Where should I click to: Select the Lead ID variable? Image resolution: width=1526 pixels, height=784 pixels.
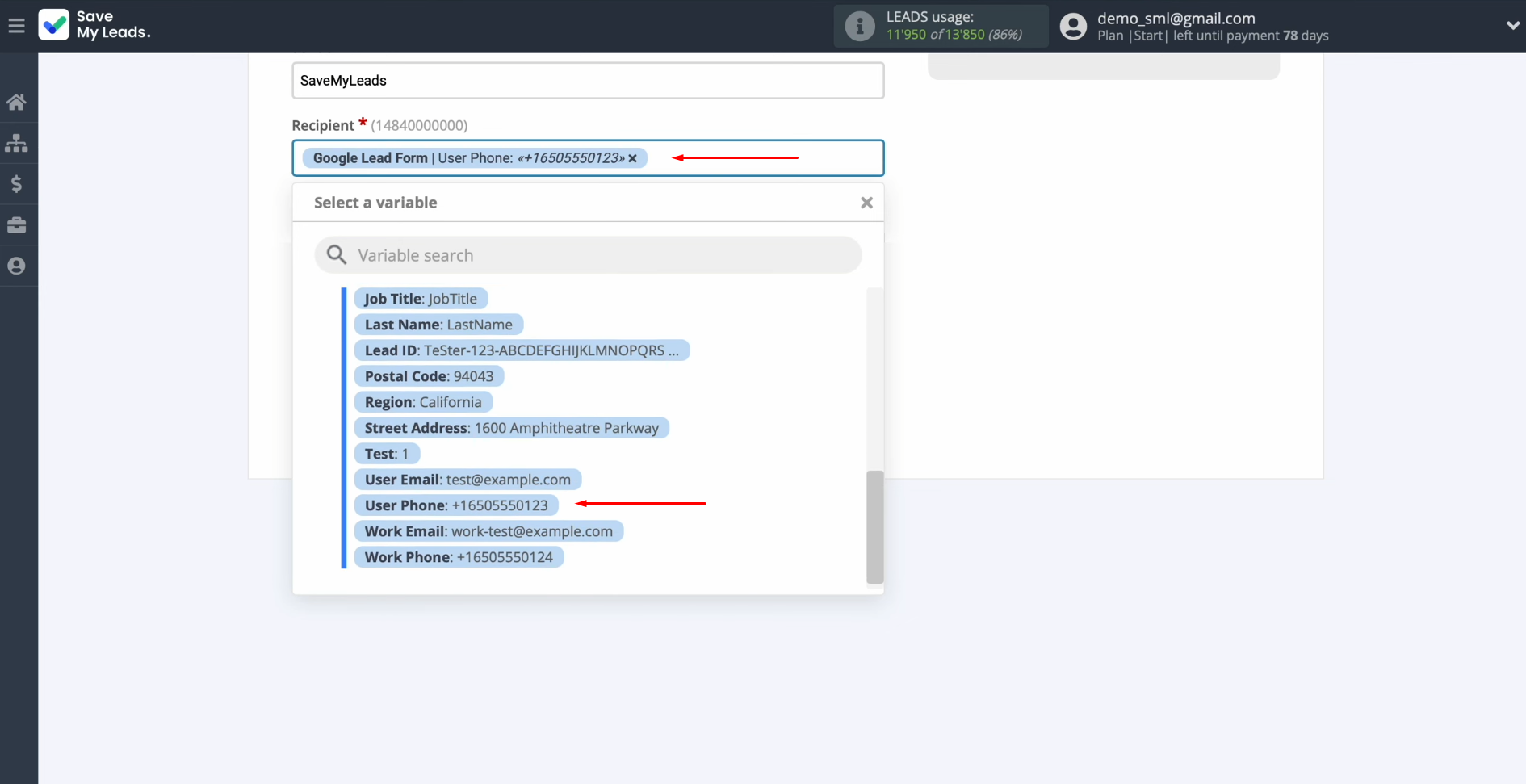pyautogui.click(x=522, y=350)
